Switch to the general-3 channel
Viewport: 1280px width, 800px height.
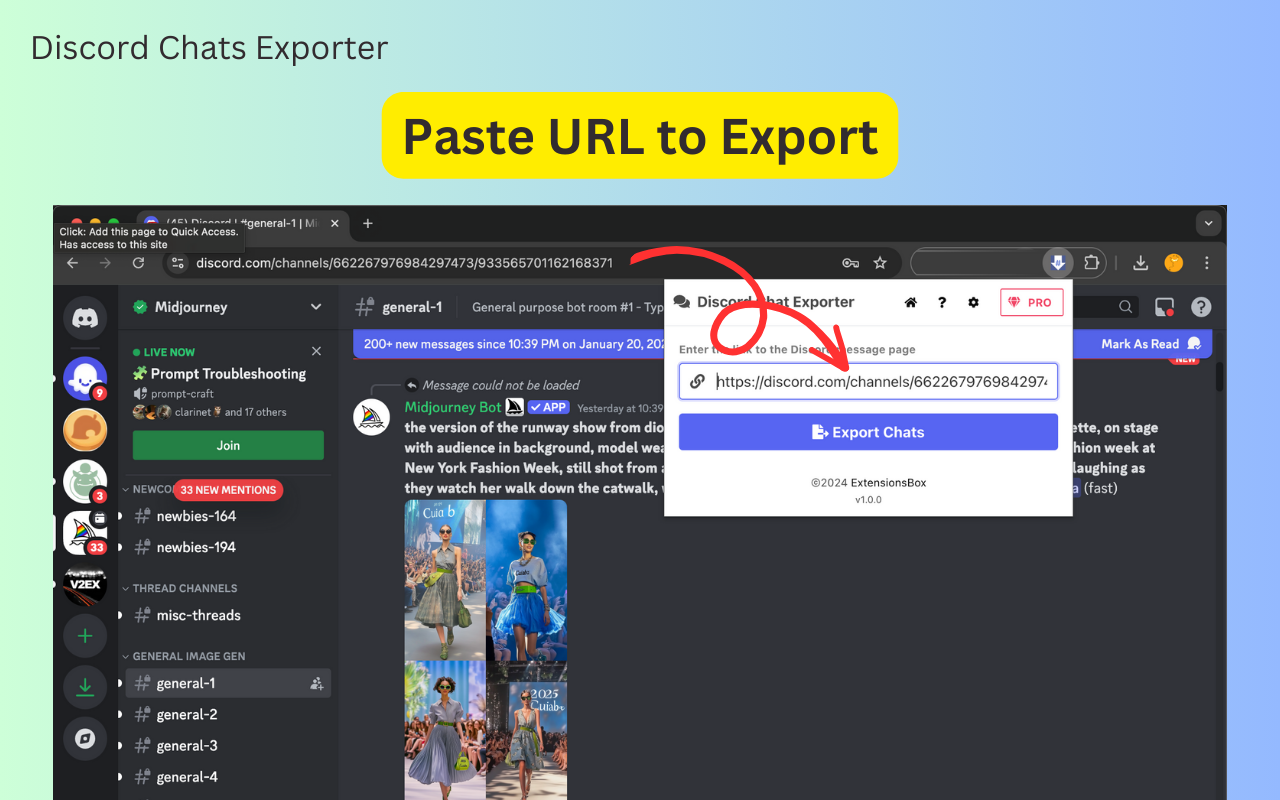[x=226, y=746]
